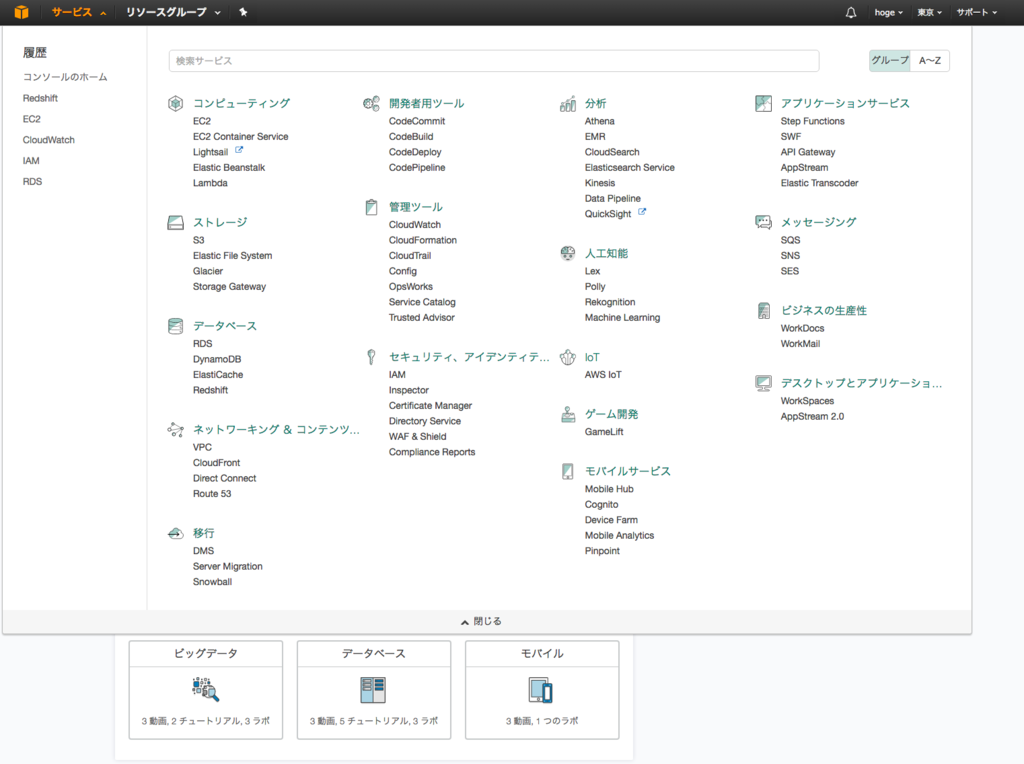1024x764 pixels.
Task: Open the hoge account dropdown
Action: [888, 12]
